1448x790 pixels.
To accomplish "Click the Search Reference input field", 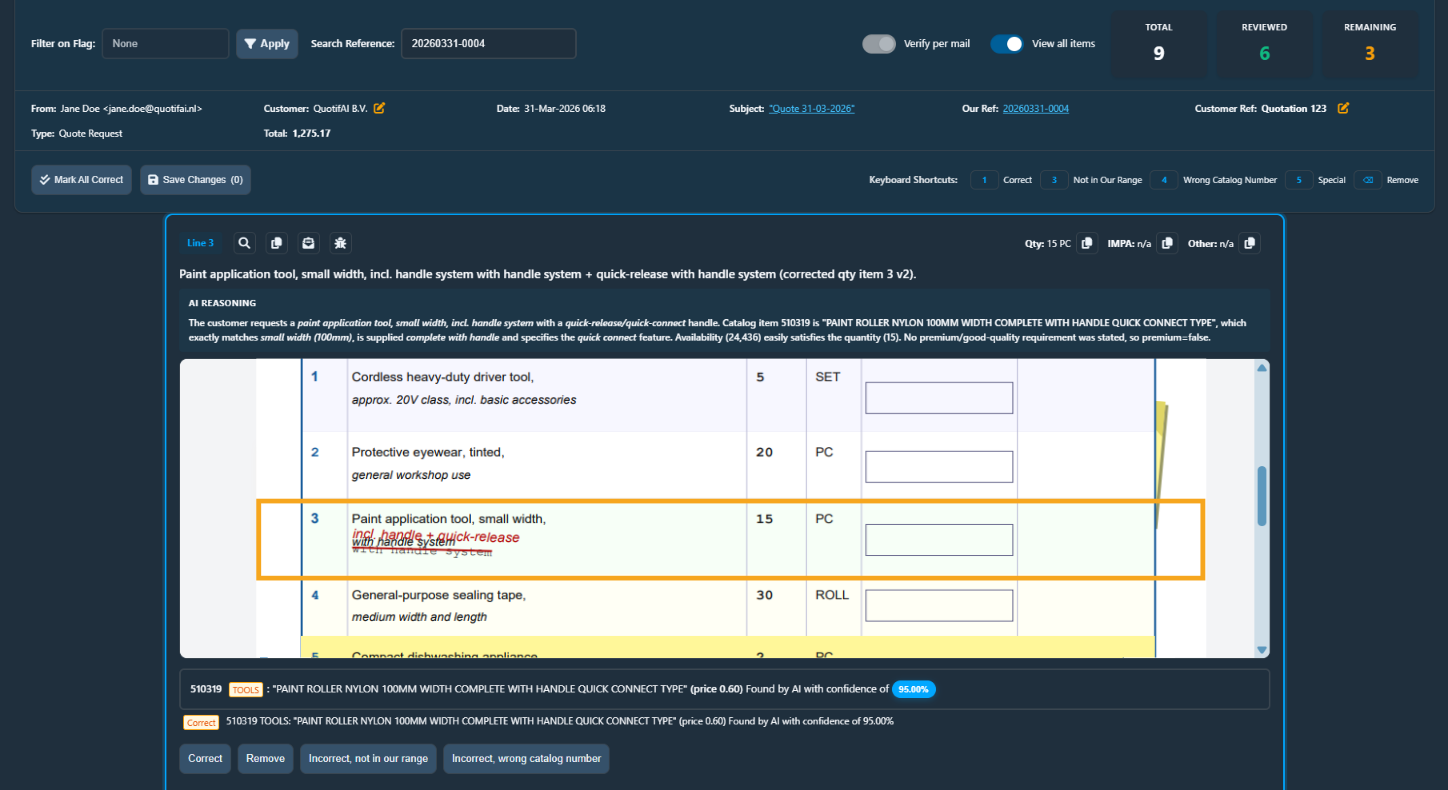I will [488, 43].
